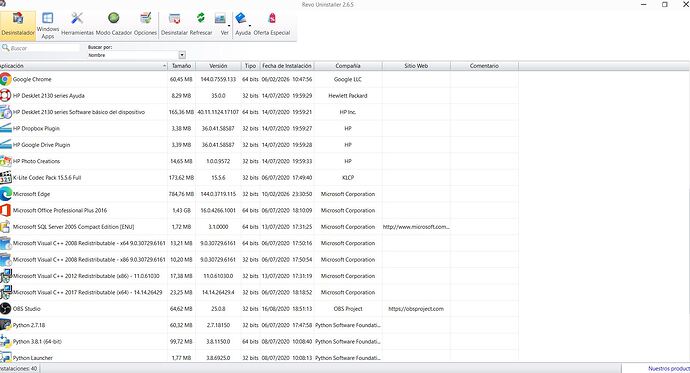Click the 1,43 GB size cell
Screen dimensions: 690x373
coord(181,210)
